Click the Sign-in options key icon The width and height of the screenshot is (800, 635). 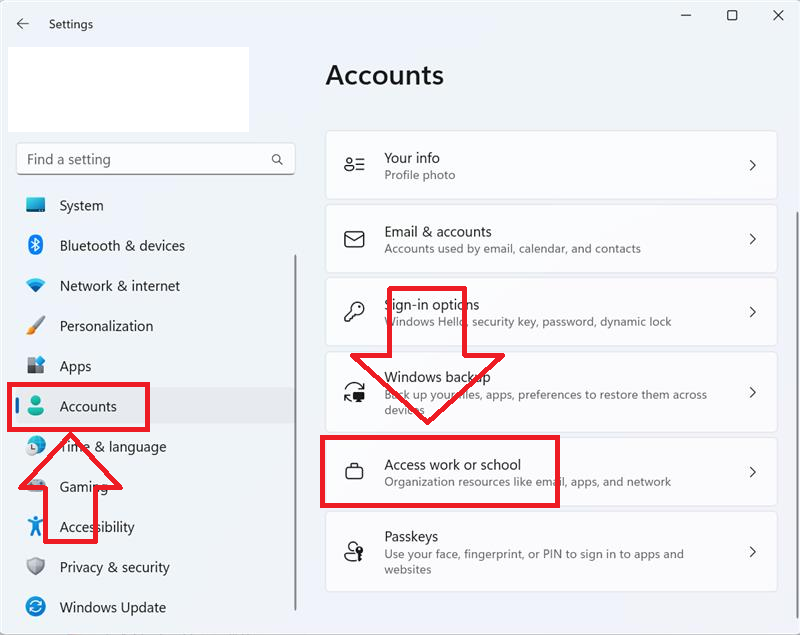(x=354, y=311)
